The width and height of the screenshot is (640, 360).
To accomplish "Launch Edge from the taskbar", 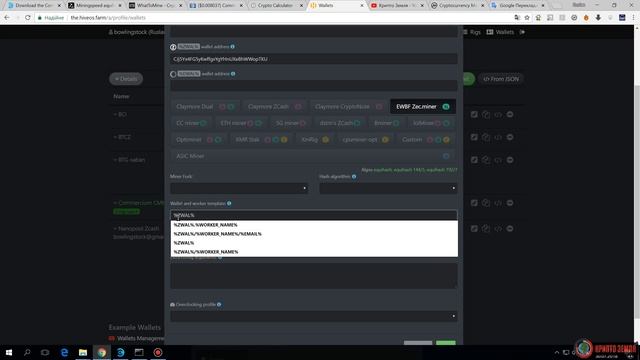I will [x=64, y=352].
